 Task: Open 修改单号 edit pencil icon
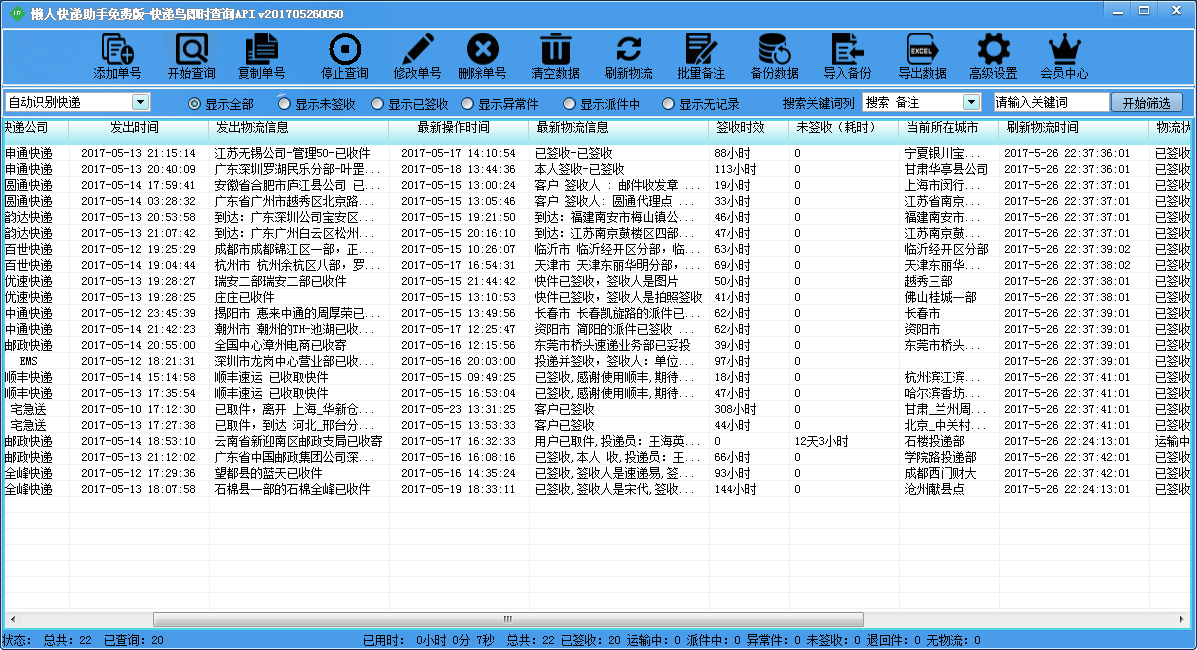pyautogui.click(x=417, y=57)
